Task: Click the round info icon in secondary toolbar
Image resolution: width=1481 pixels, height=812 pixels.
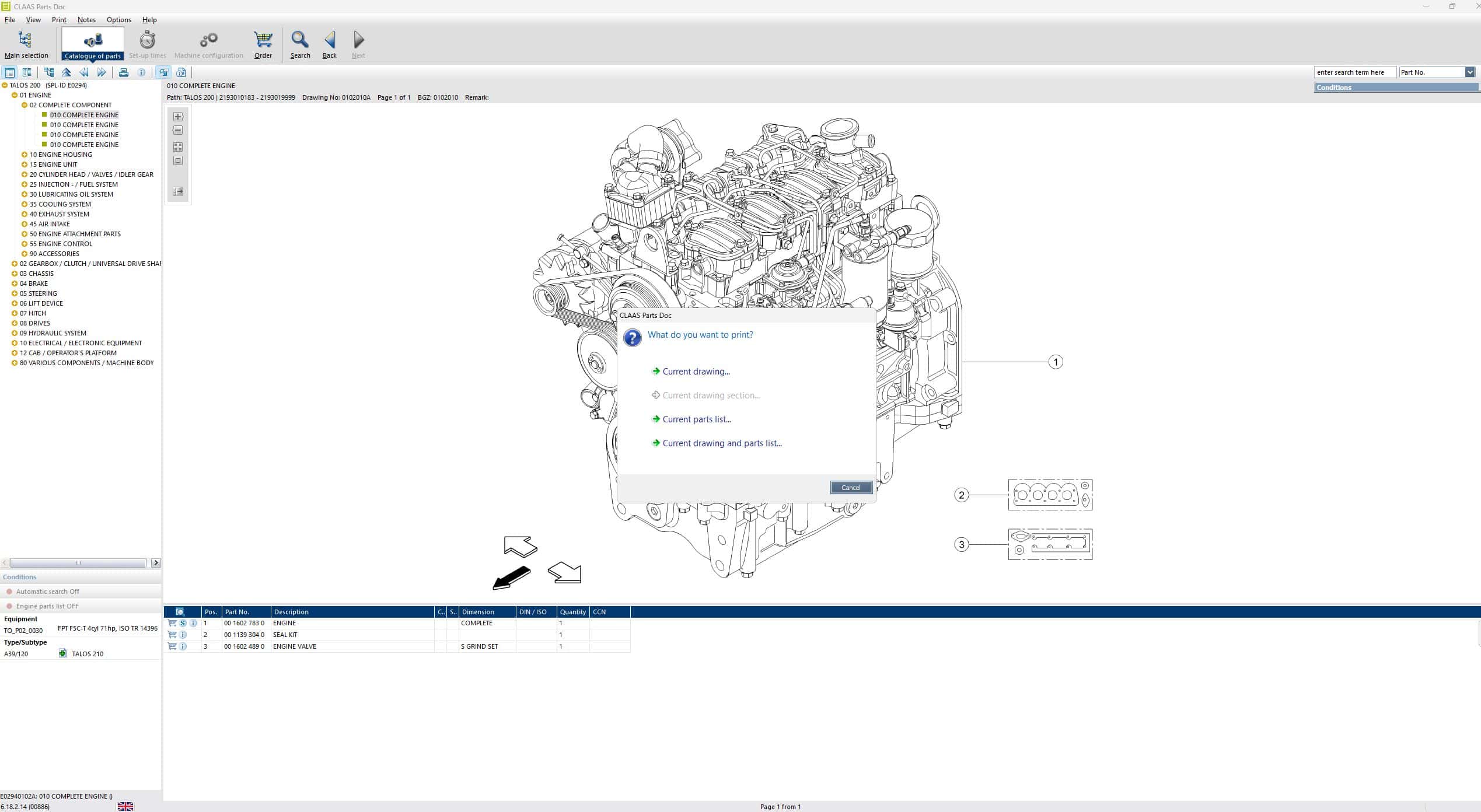Action: (x=141, y=72)
